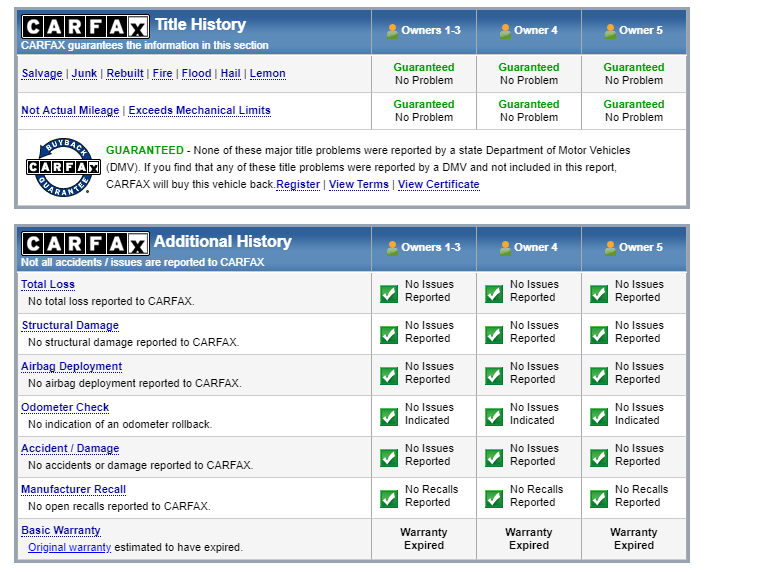Image resolution: width=760 pixels, height=572 pixels.
Task: Click Airbag Deployment green checkmark for Owner 4
Action: click(494, 376)
